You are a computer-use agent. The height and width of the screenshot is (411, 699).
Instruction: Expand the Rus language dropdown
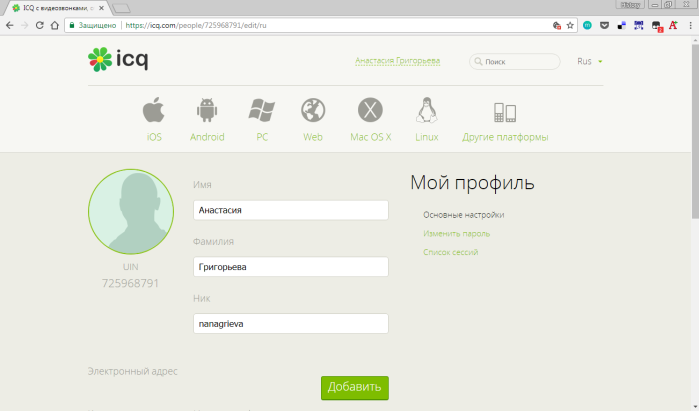click(589, 61)
